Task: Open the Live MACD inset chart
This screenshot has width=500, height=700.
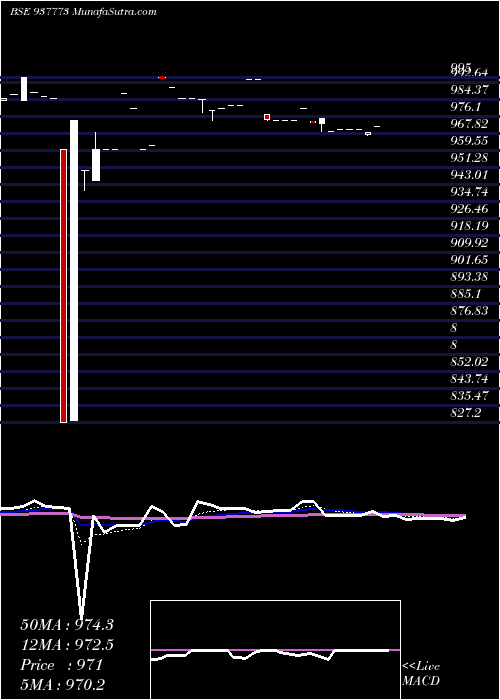Action: (275, 650)
